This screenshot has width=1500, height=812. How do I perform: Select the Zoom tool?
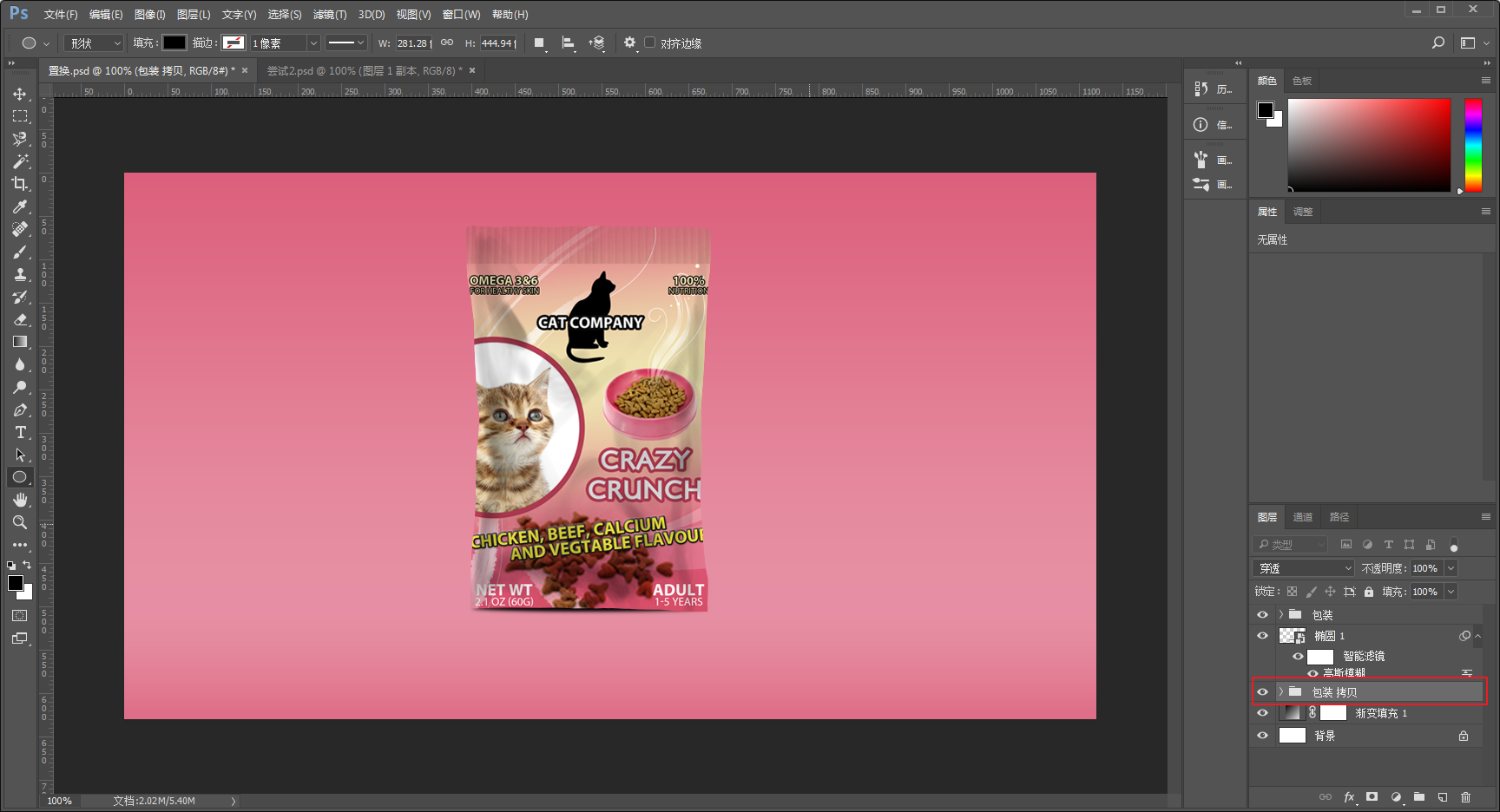pos(20,522)
